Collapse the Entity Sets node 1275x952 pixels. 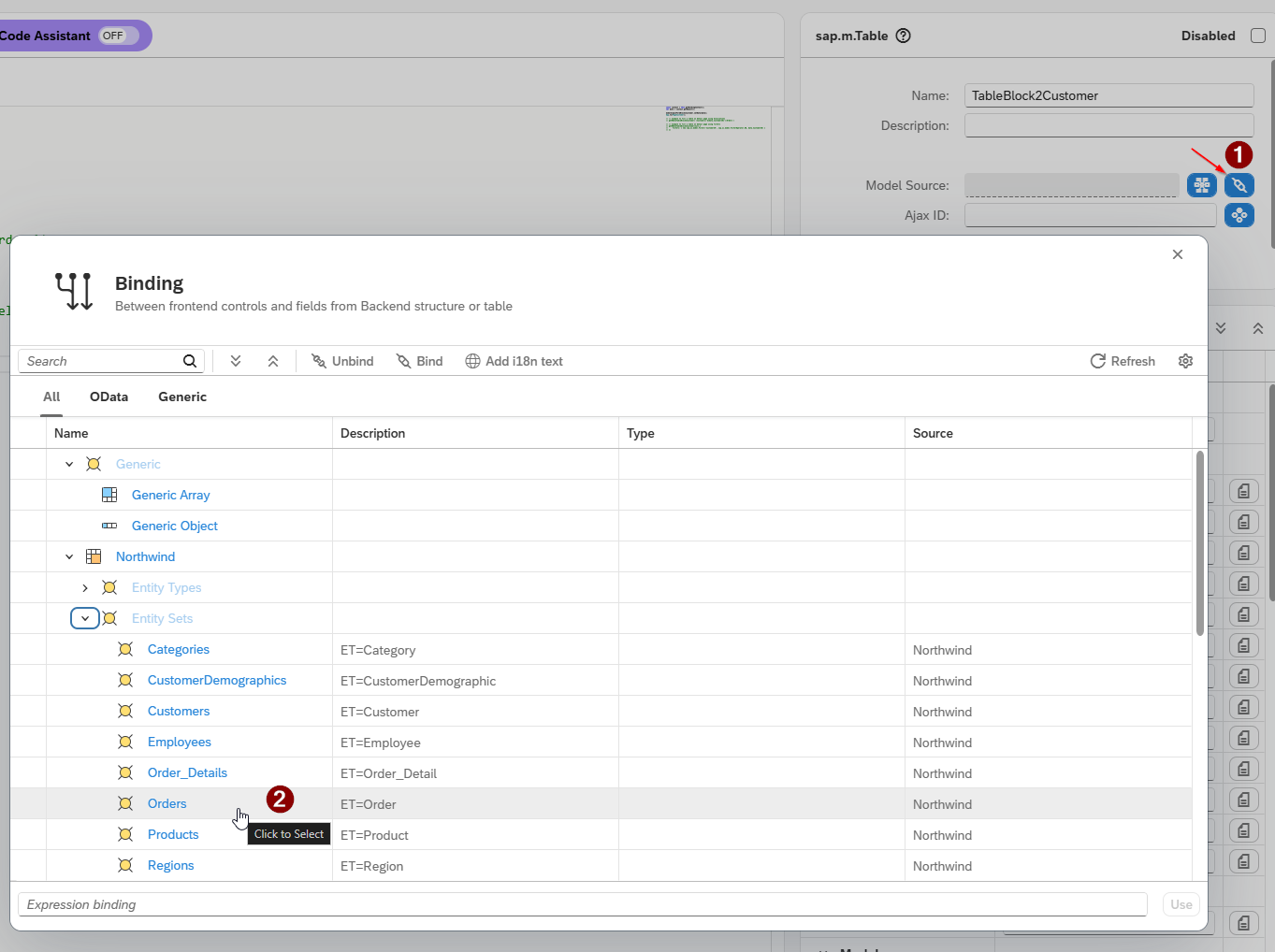coord(85,618)
